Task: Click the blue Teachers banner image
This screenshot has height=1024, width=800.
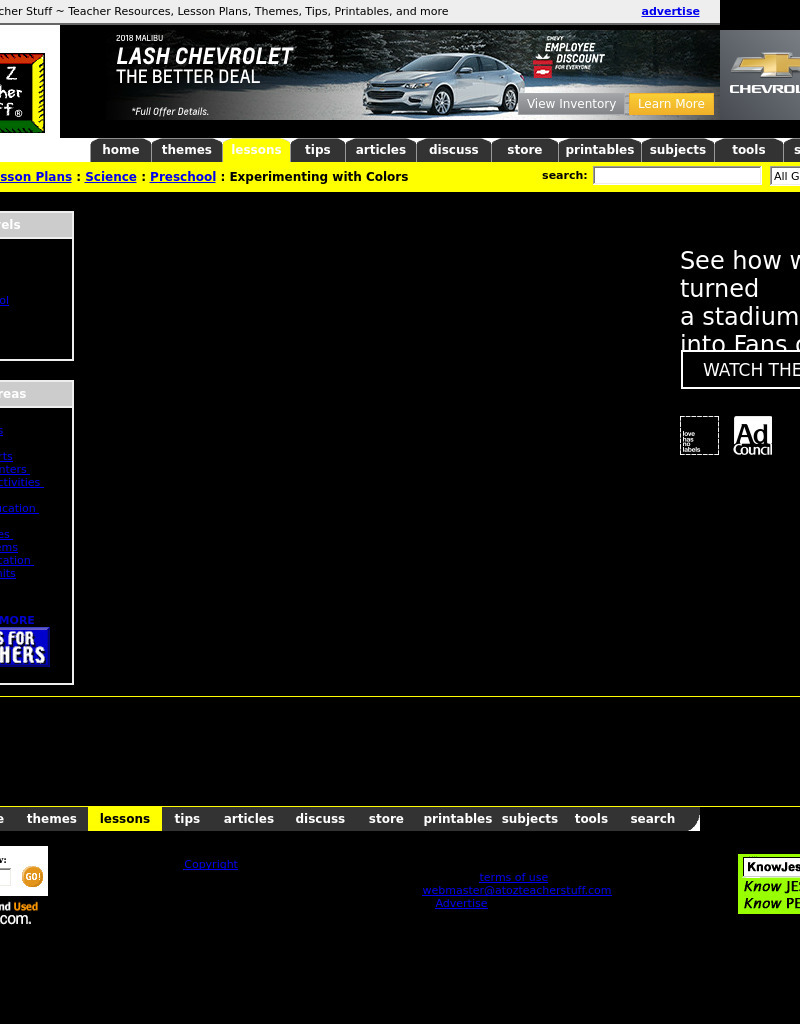Action: [x=24, y=647]
